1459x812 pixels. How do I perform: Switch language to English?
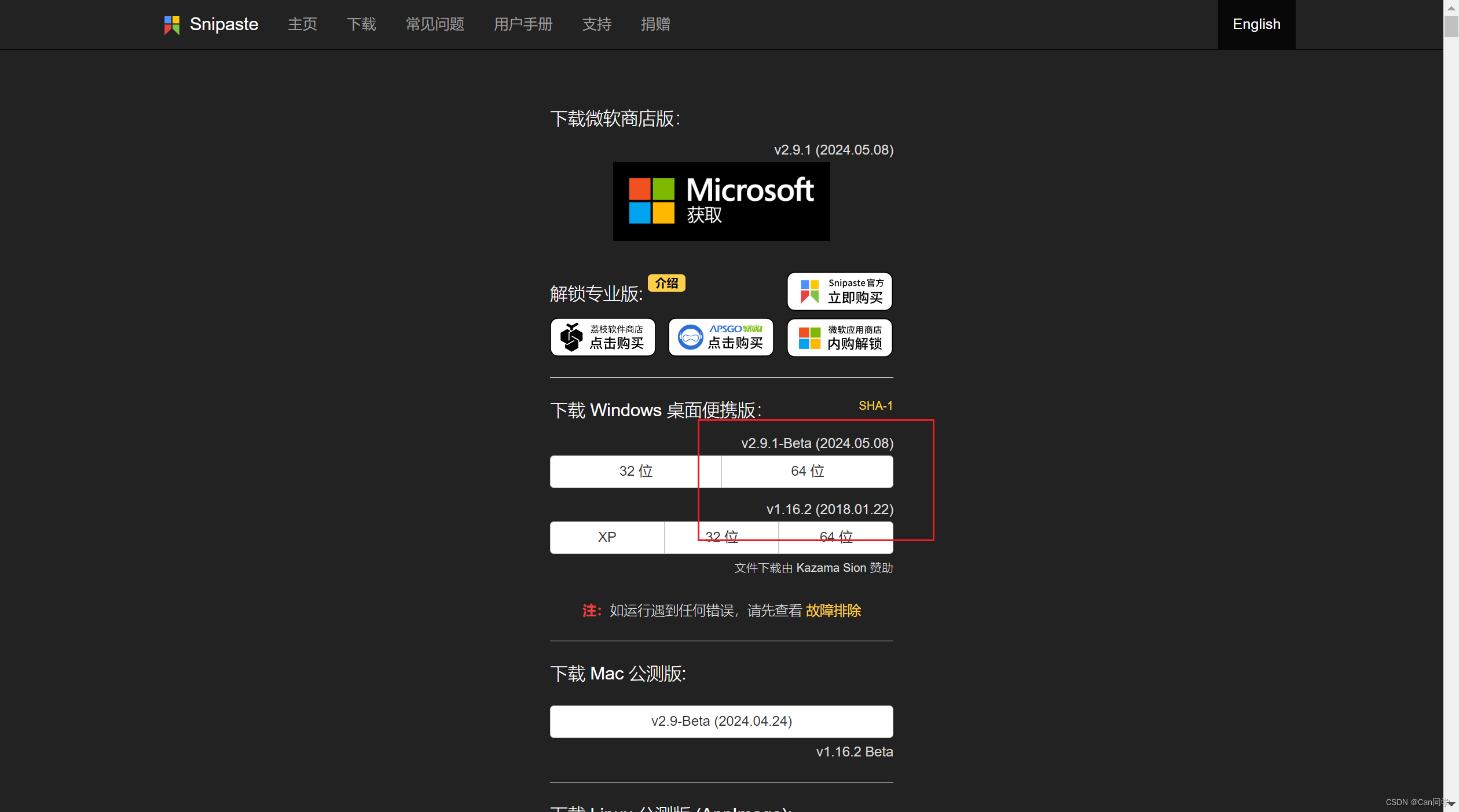click(1256, 24)
